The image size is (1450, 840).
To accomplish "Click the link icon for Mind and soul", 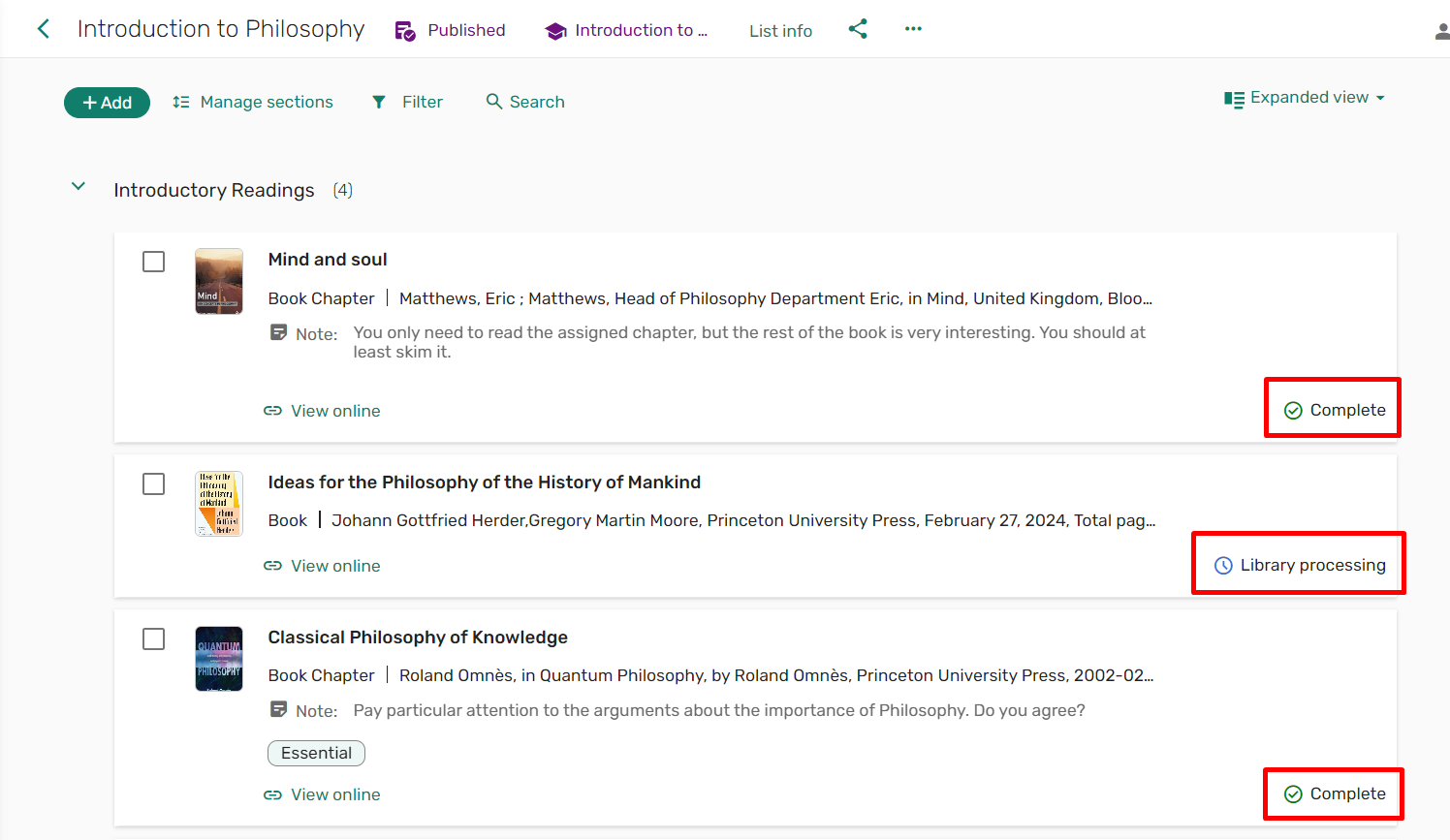I will (x=273, y=411).
